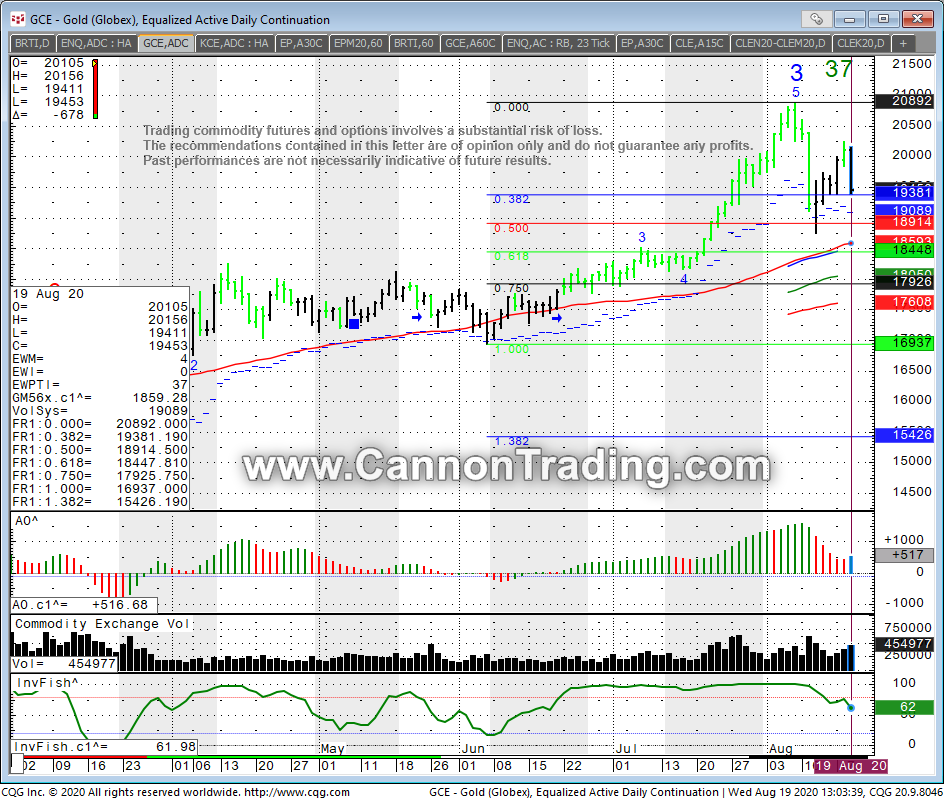Click the red and green price range bar
Screen dimensions: 944x800
95,90
